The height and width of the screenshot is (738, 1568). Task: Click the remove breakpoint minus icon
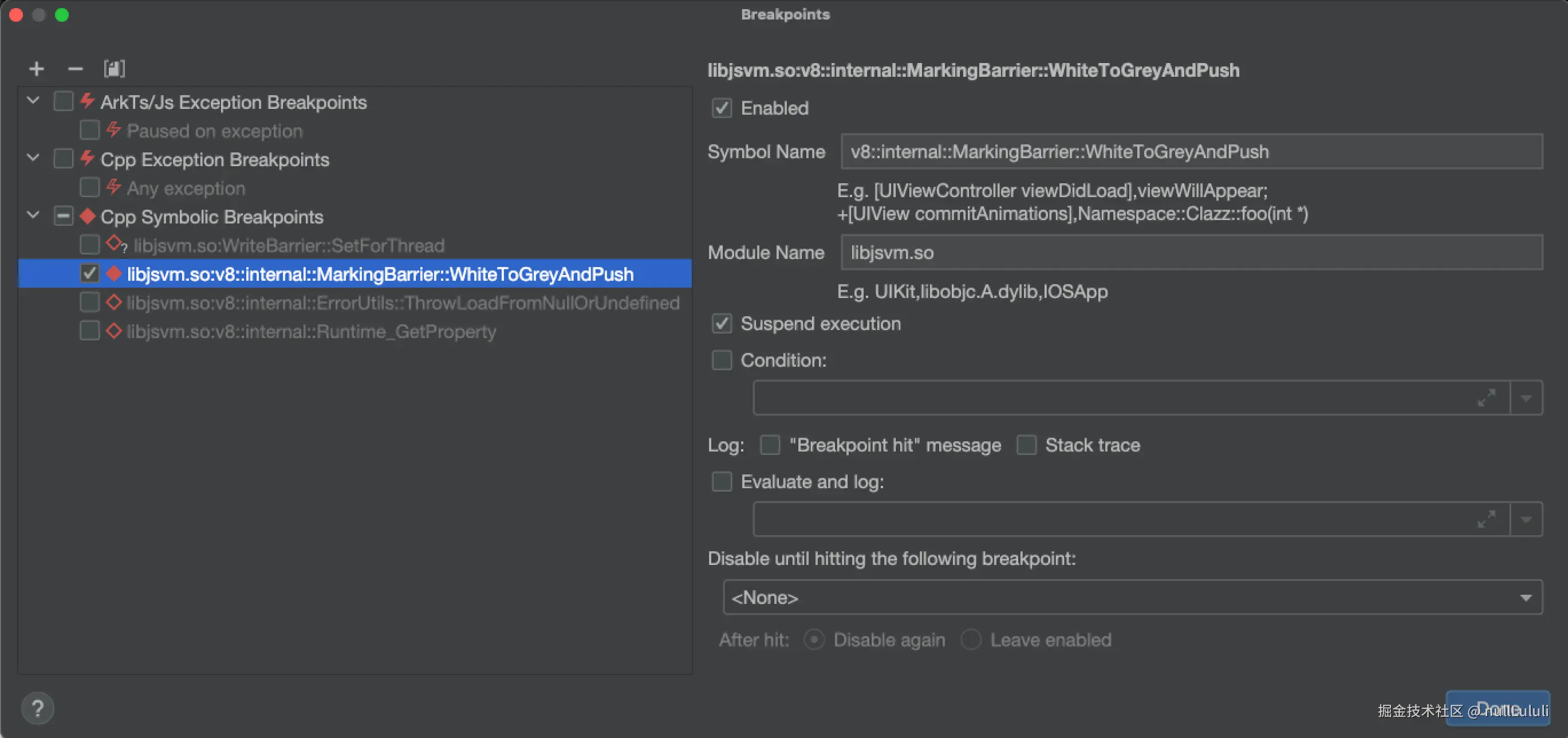75,69
